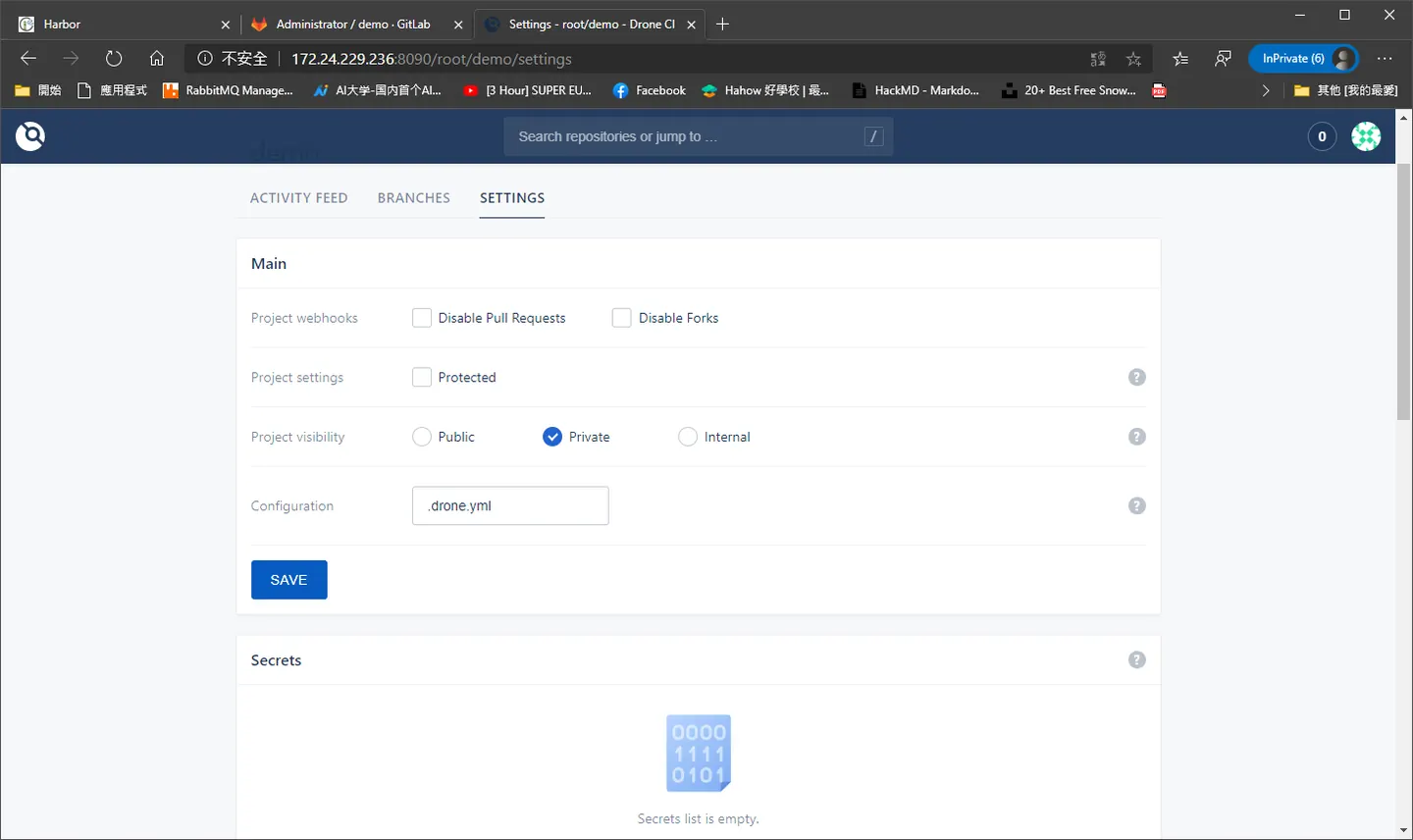This screenshot has height=840, width=1413.
Task: Click the browser refresh icon
Action: (x=114, y=59)
